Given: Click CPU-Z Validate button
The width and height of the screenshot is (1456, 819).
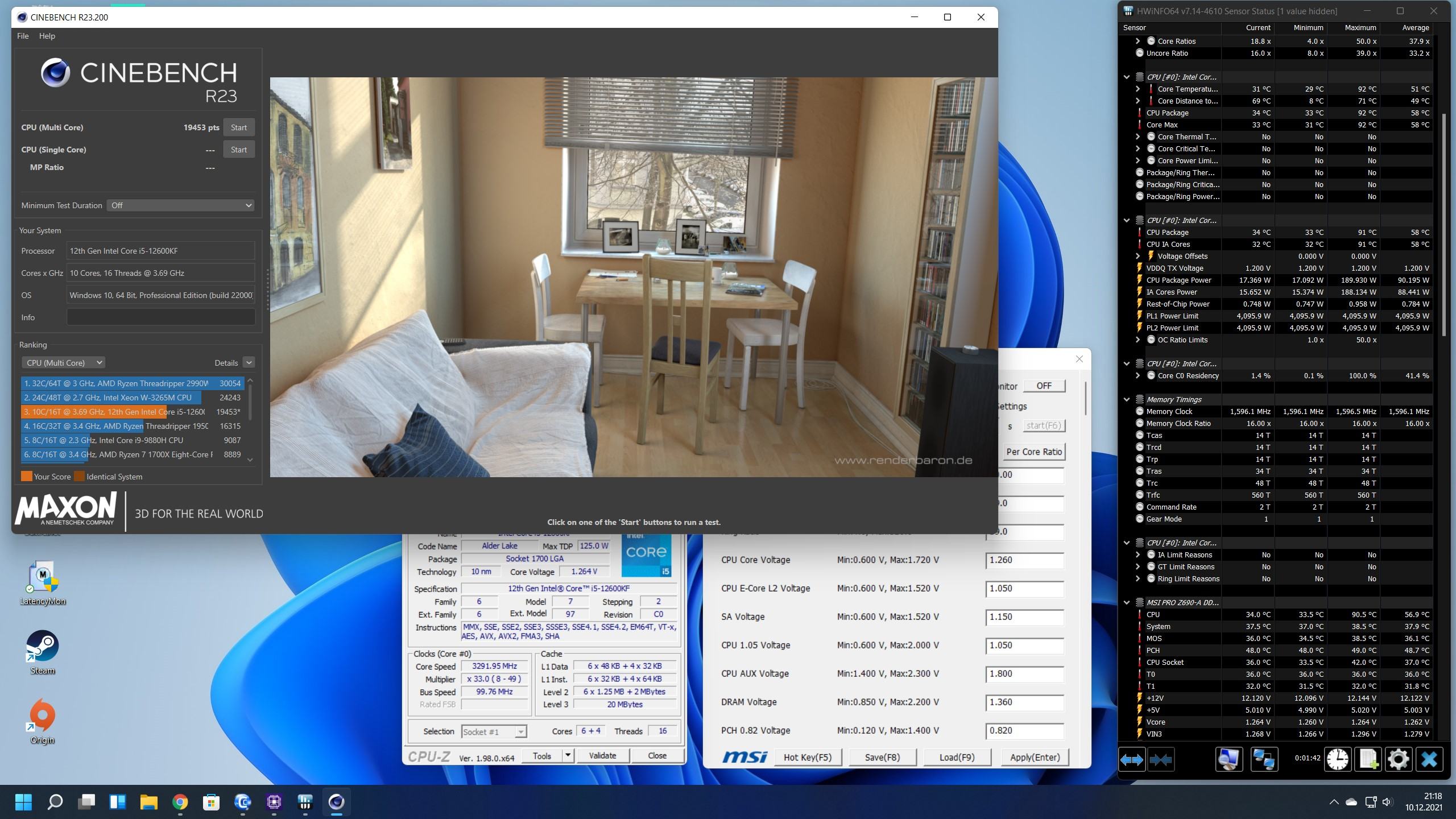Looking at the screenshot, I should point(602,756).
